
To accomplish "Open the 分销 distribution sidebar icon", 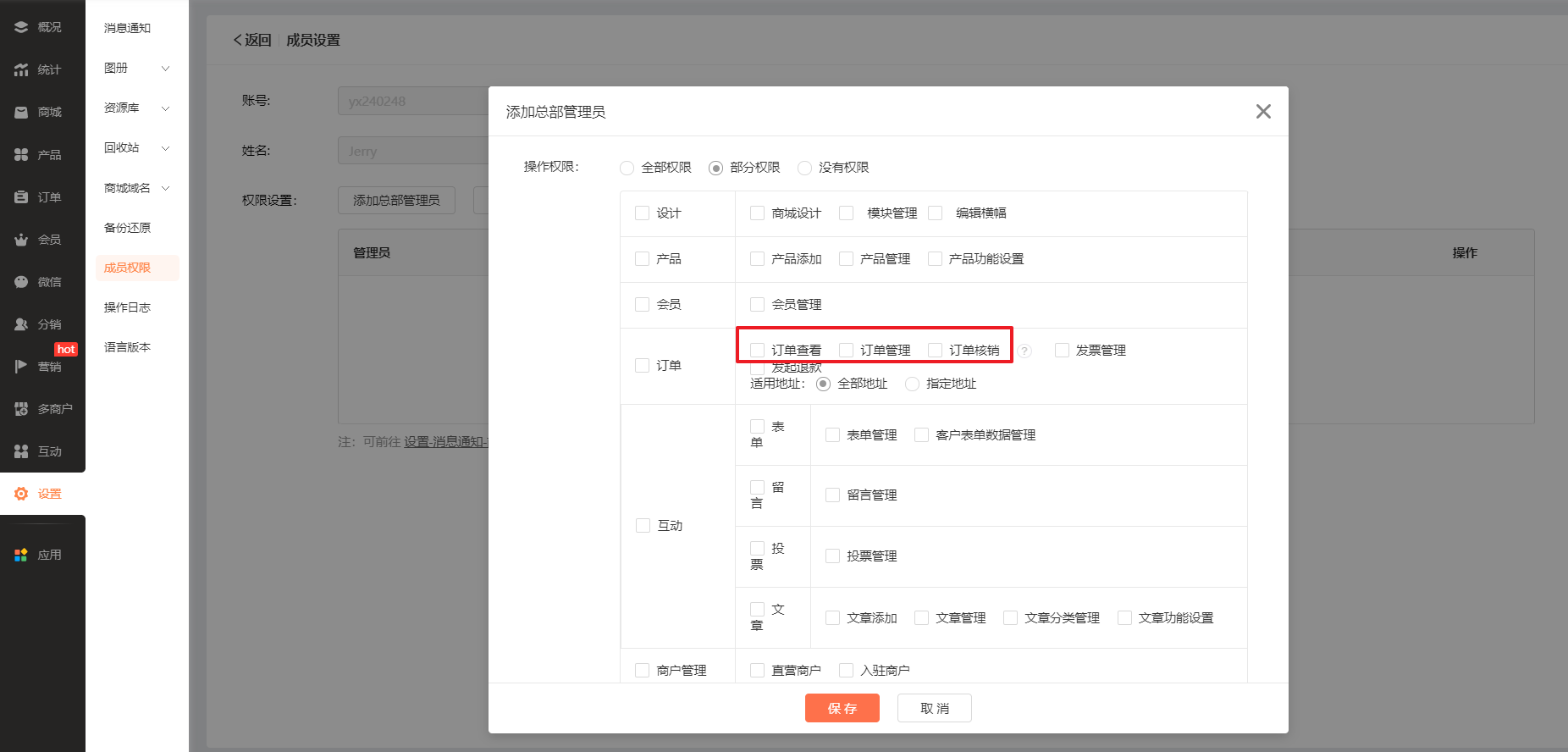I will coord(21,324).
